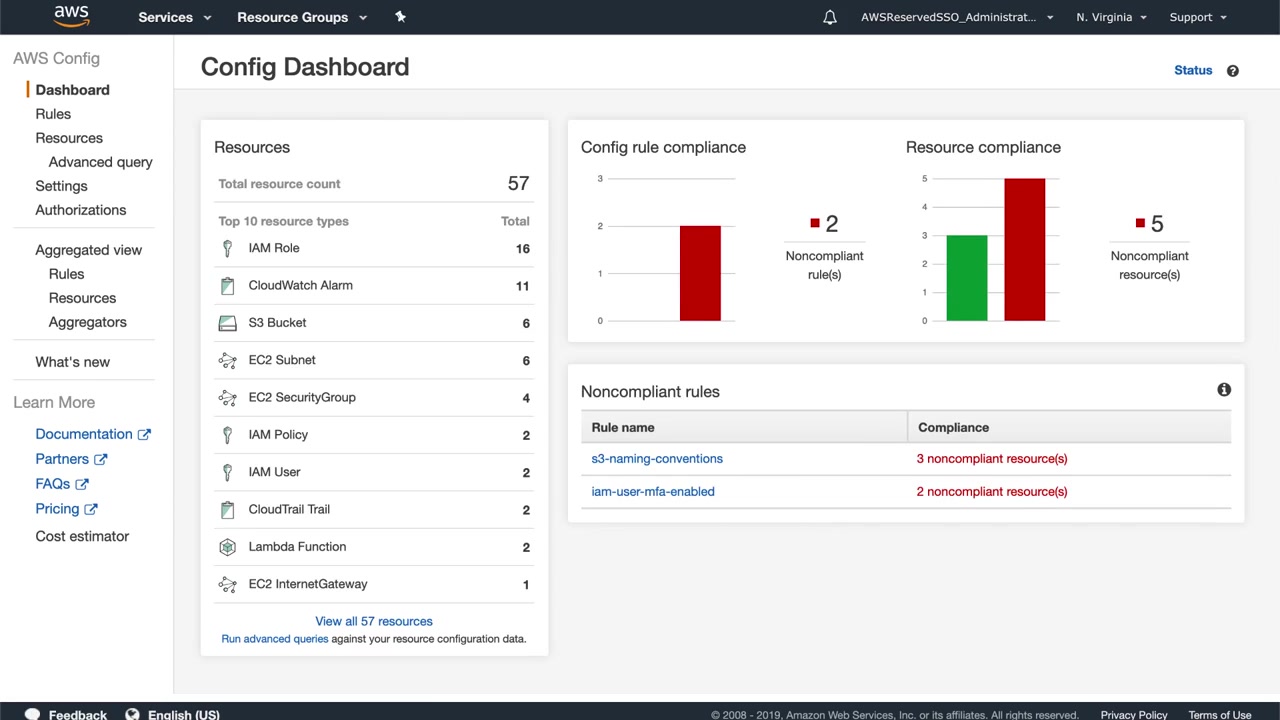Go to Rules in the sidebar
The height and width of the screenshot is (720, 1280).
pyautogui.click(x=53, y=114)
